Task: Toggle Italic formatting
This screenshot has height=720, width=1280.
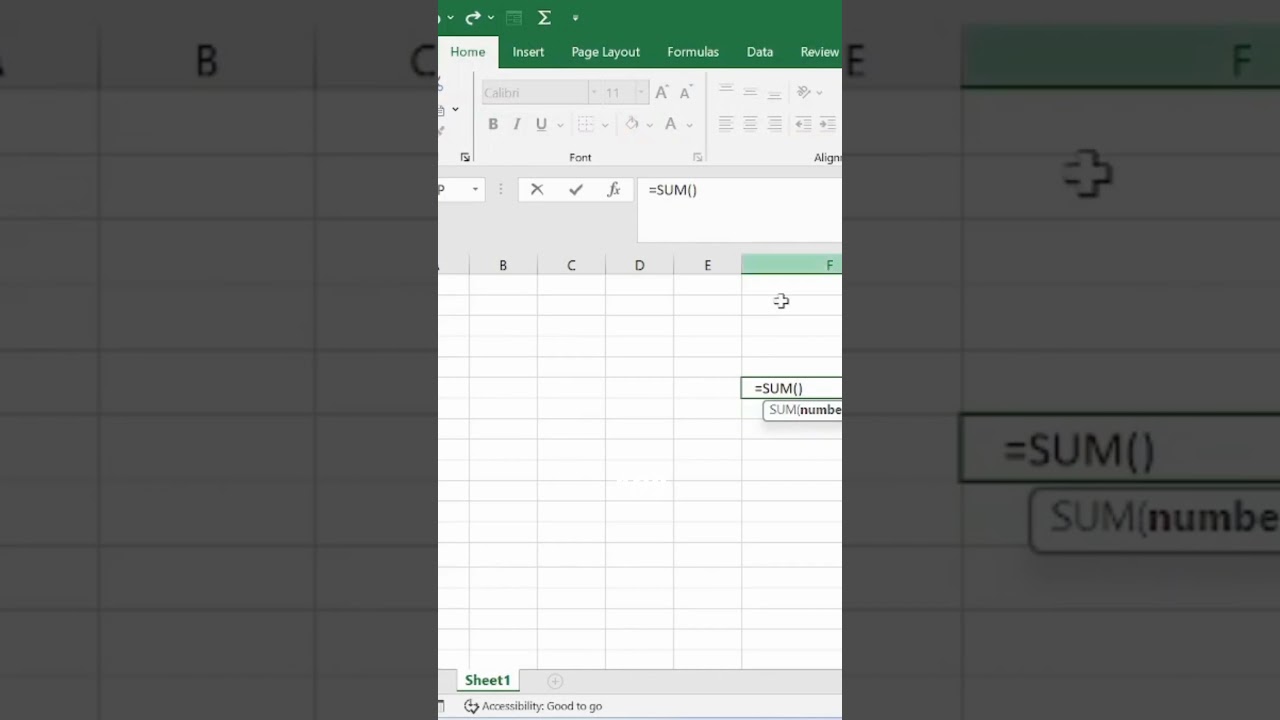Action: [517, 124]
